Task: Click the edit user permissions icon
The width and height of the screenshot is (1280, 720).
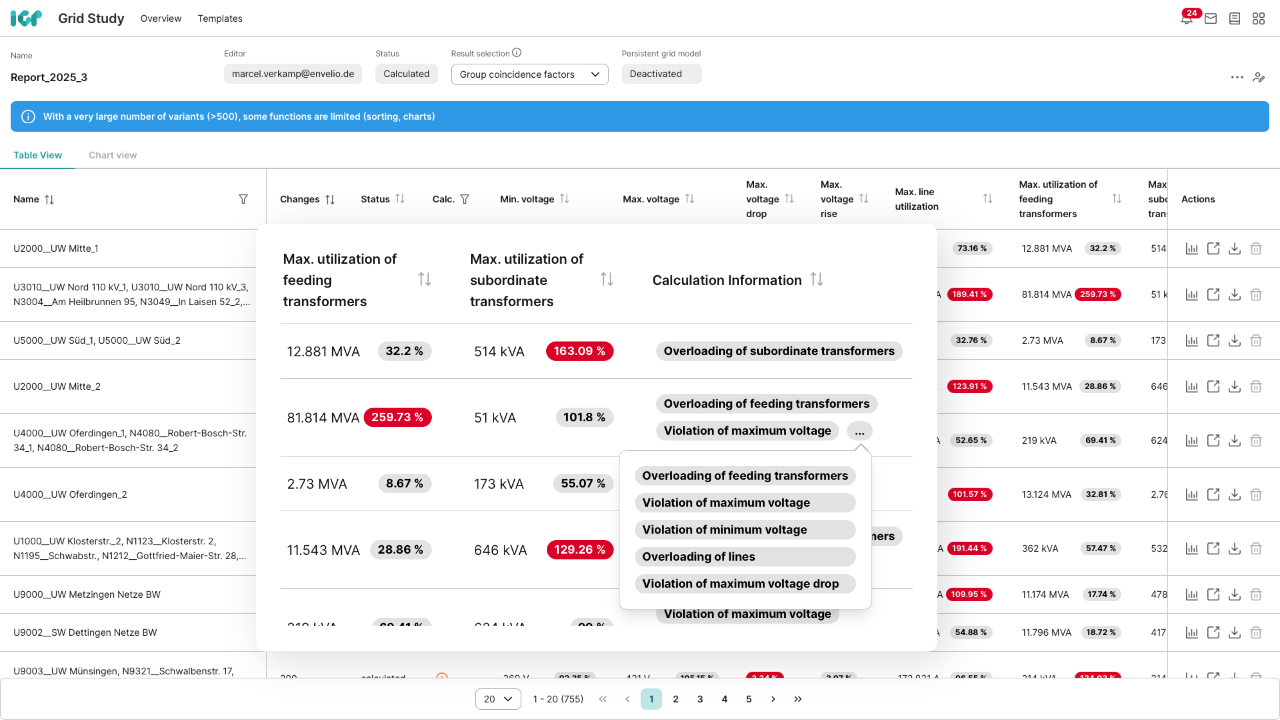Action: [1259, 77]
